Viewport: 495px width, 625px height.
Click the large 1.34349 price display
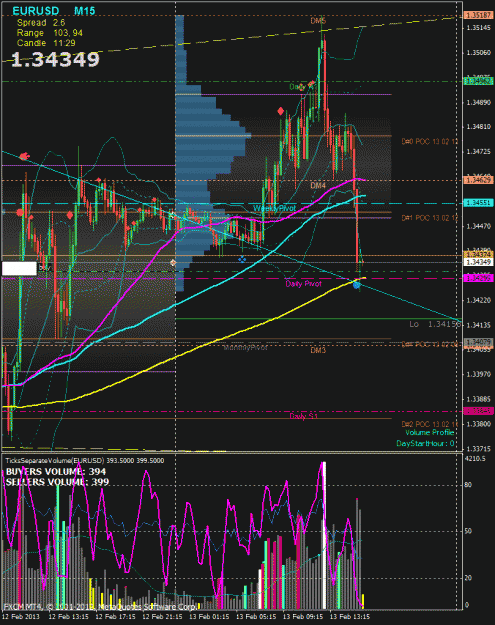tap(55, 60)
